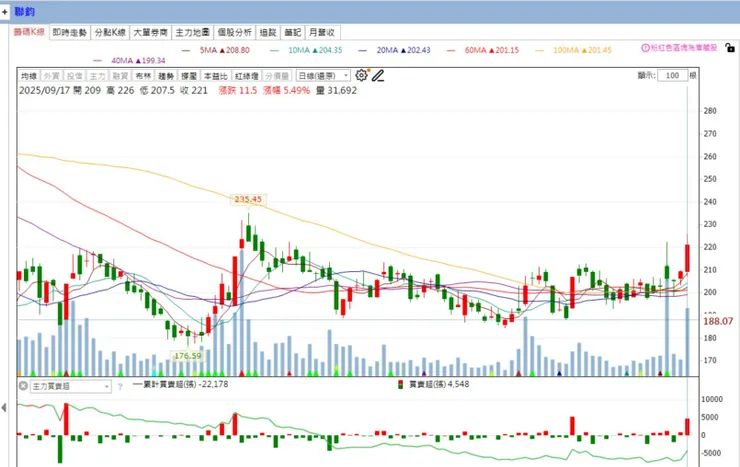Click the 5MA legend line swatch

click(186, 50)
